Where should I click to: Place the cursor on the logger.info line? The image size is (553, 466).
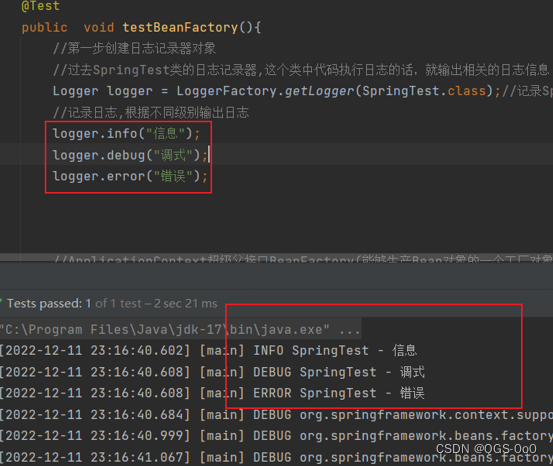click(126, 134)
